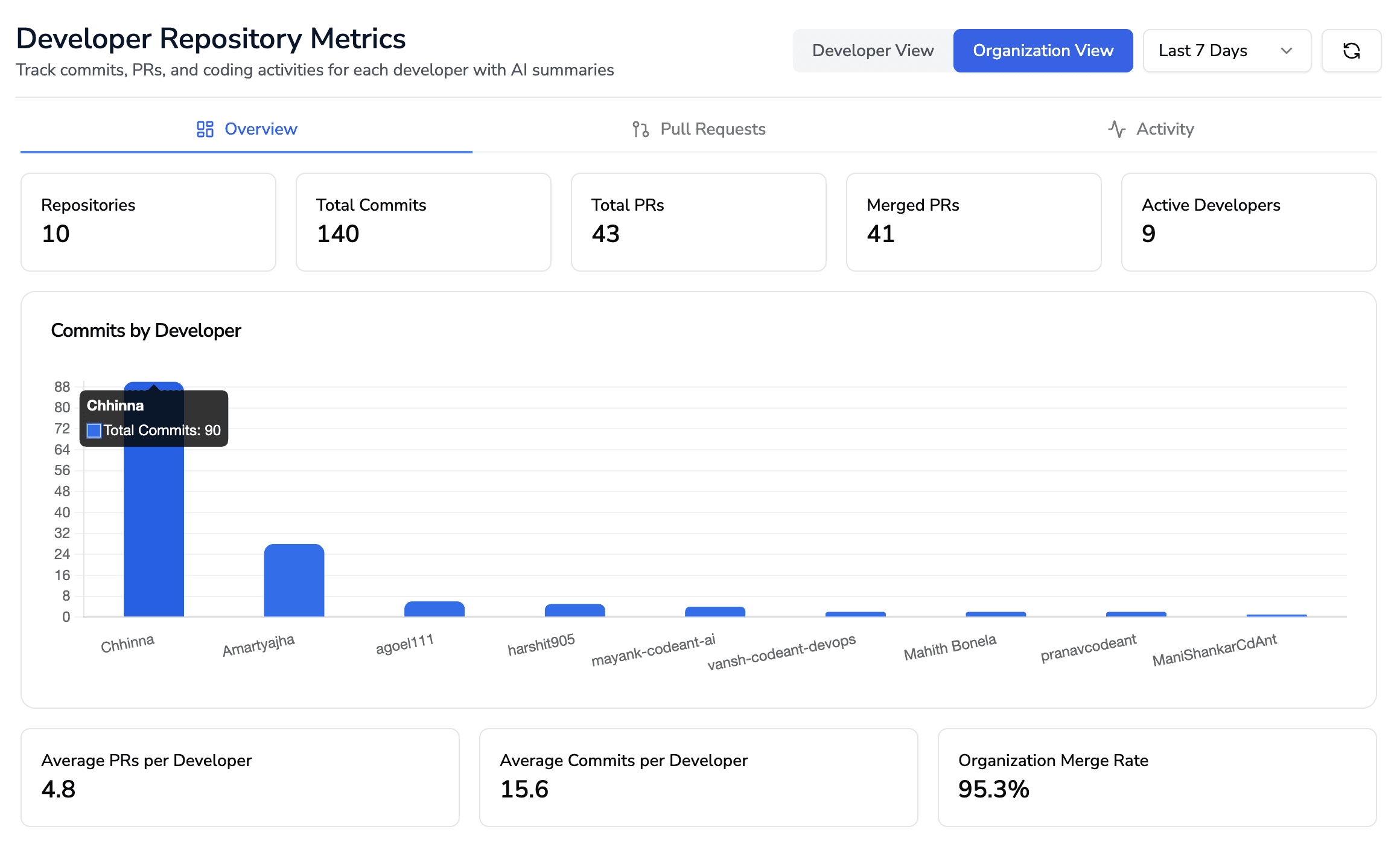Screen dimensions: 1400x850
Task: Click the Amartyajha commits bar
Action: point(294,580)
